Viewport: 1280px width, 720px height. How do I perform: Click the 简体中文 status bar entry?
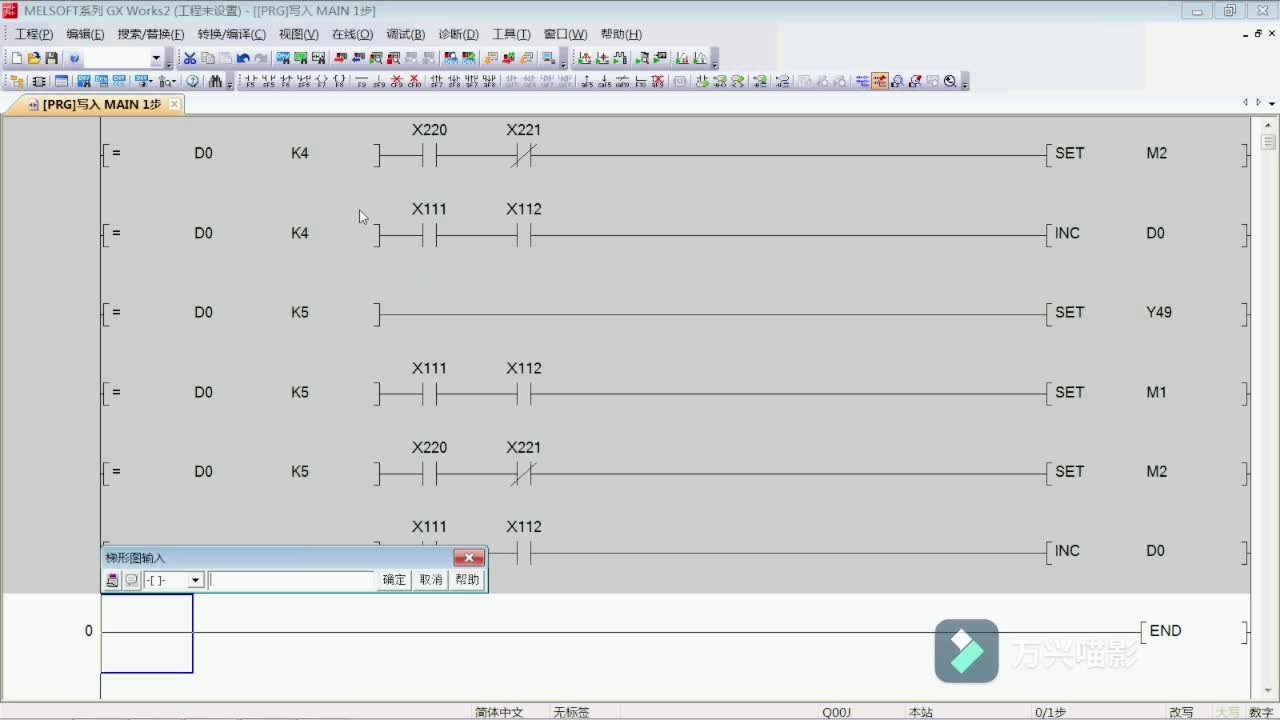(499, 712)
